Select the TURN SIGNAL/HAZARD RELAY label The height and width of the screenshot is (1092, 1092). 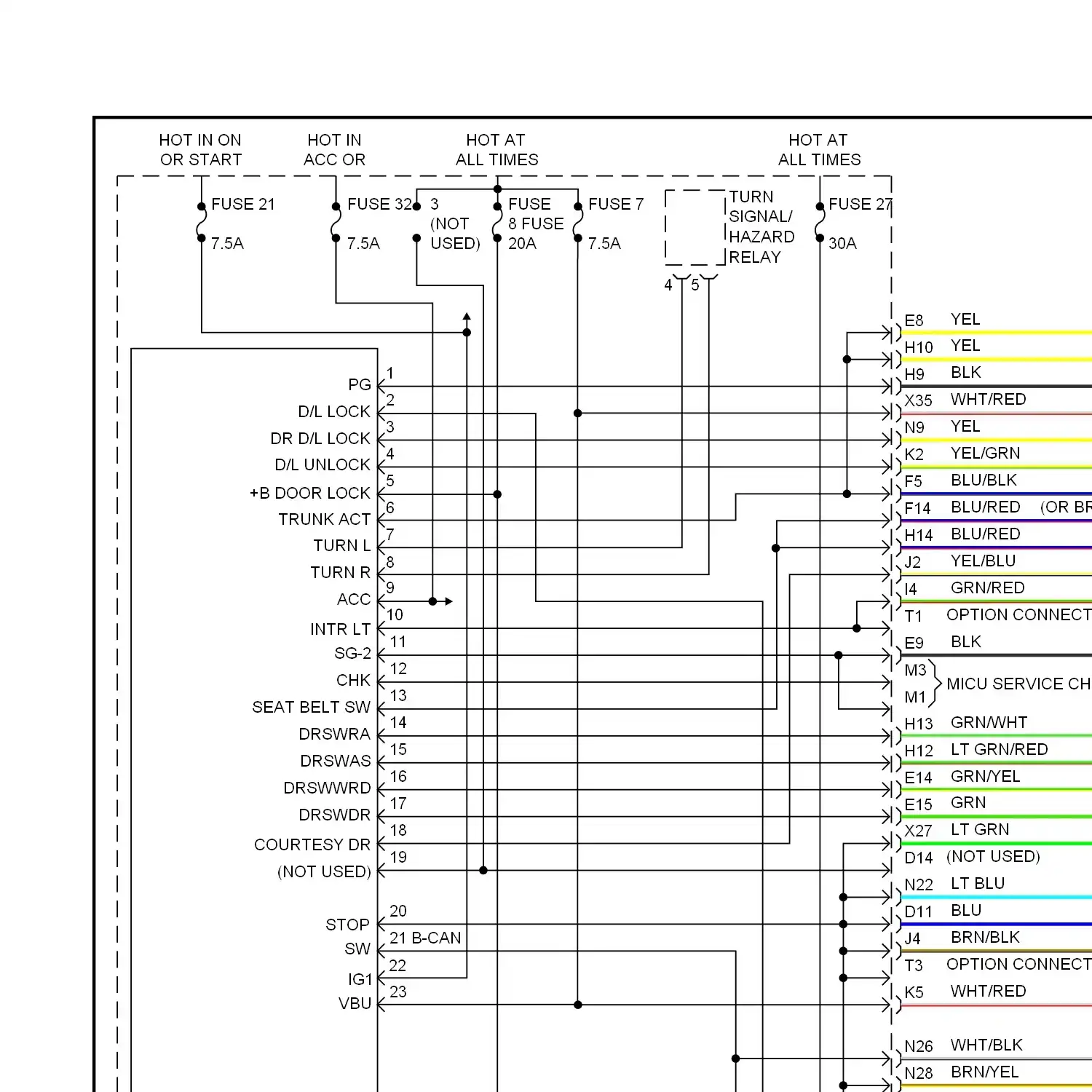click(x=761, y=227)
